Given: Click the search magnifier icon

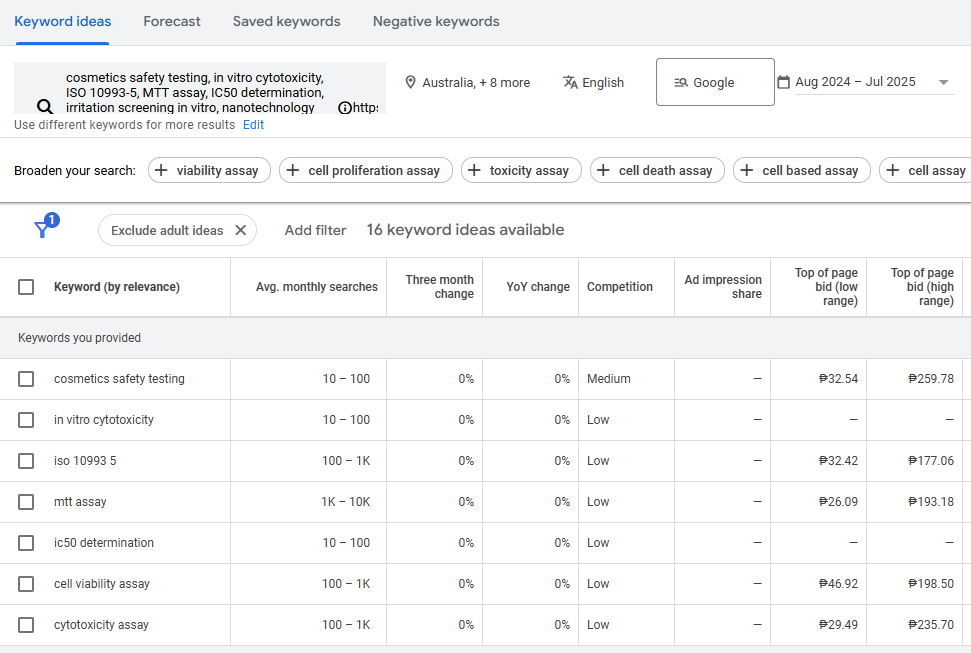Looking at the screenshot, I should click(44, 106).
